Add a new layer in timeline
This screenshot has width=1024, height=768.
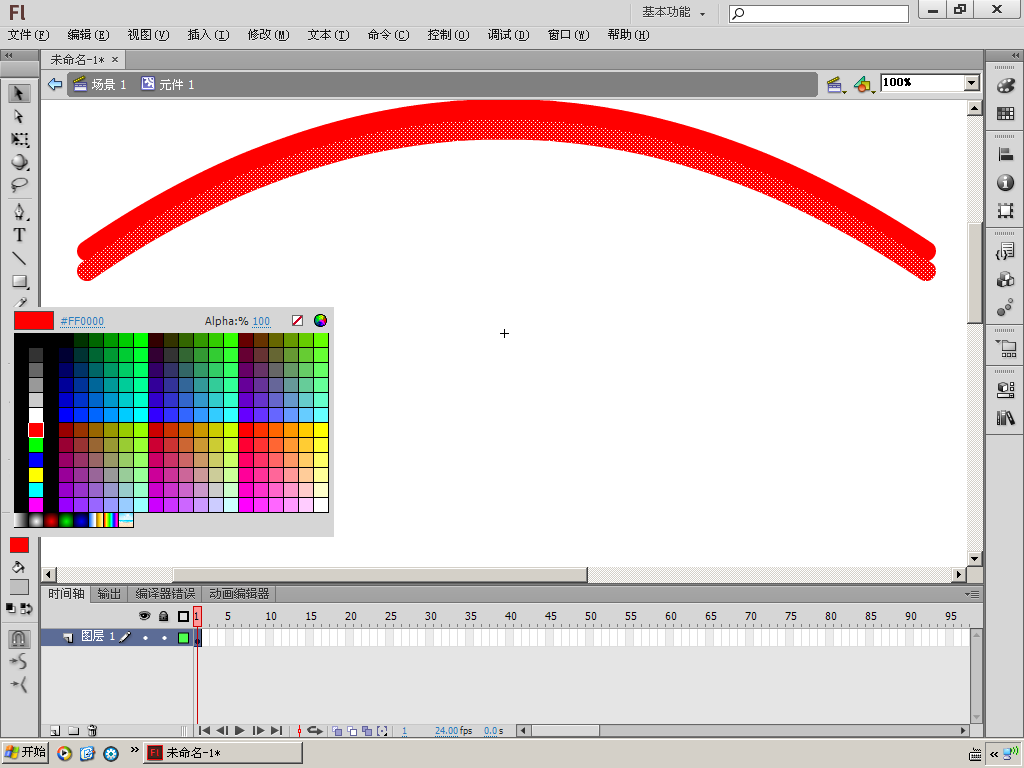(55, 731)
